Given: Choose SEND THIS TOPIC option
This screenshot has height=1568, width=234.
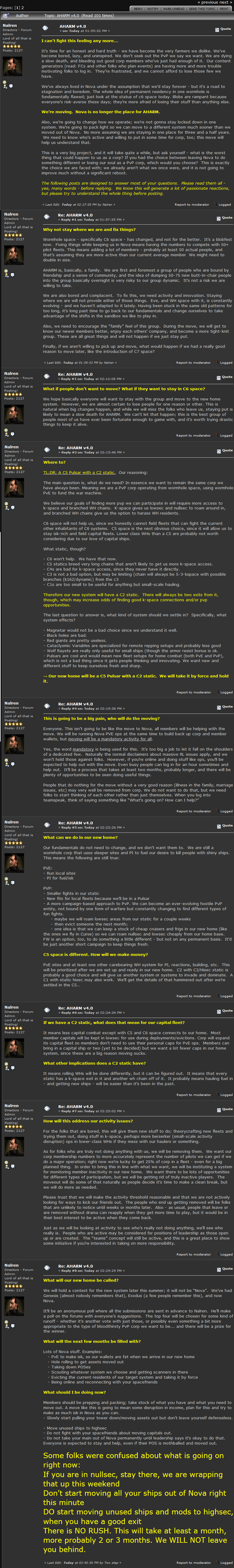Looking at the screenshot, I should [202, 9].
